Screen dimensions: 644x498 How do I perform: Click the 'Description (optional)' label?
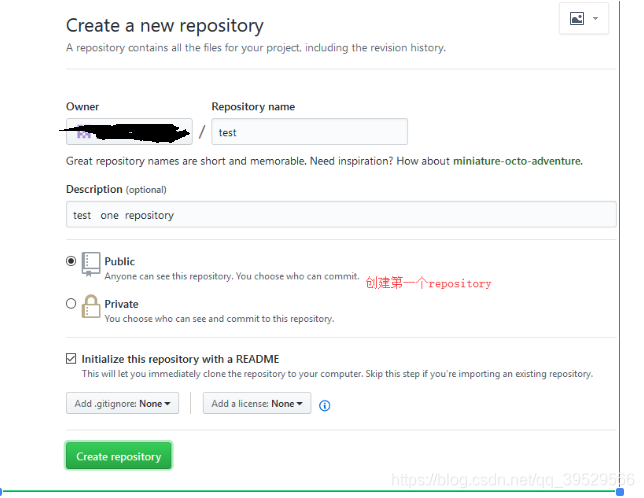tap(116, 189)
